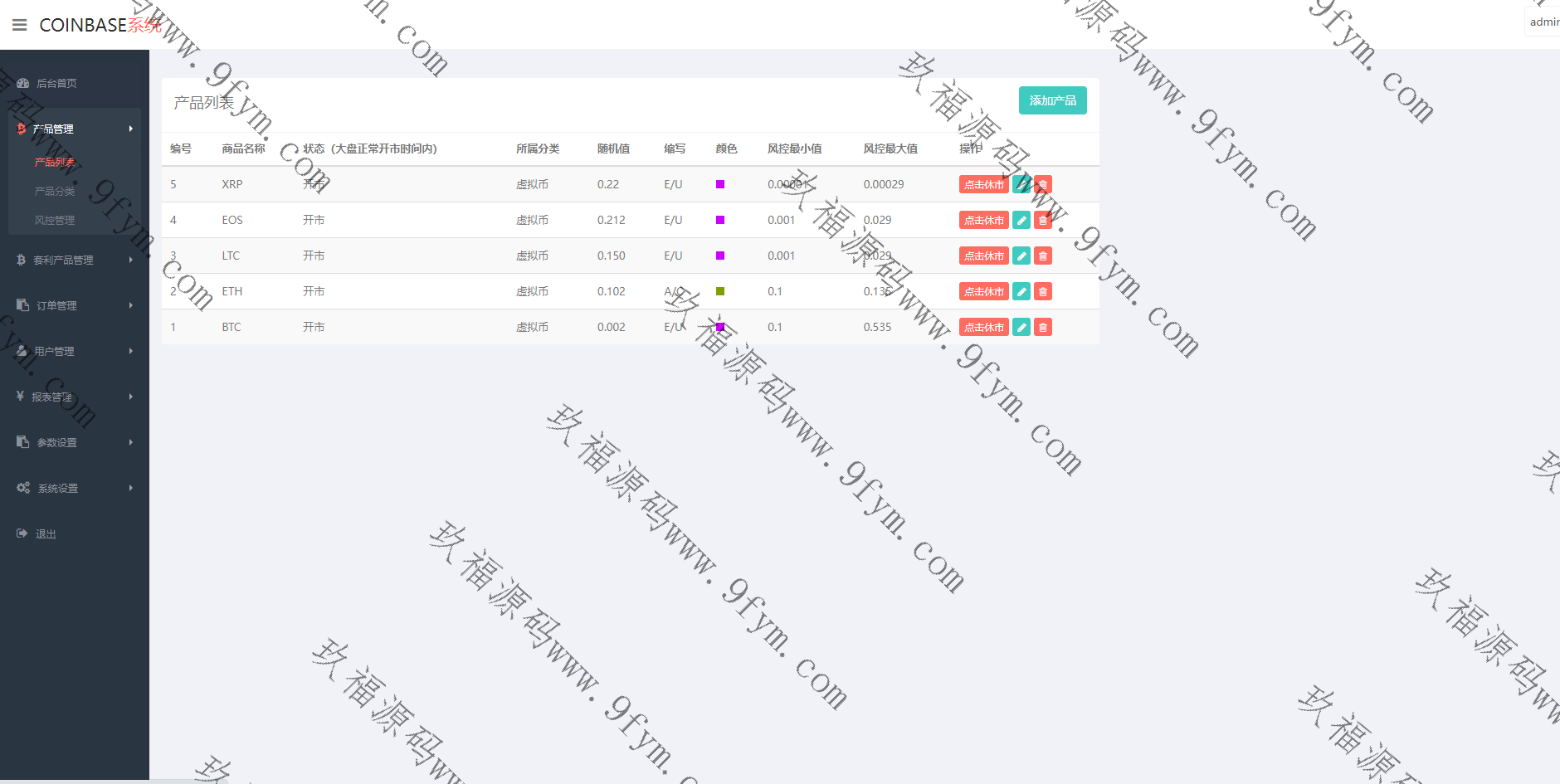This screenshot has width=1560, height=784.
Task: Click the trash icon in XRP row
Action: click(1043, 184)
